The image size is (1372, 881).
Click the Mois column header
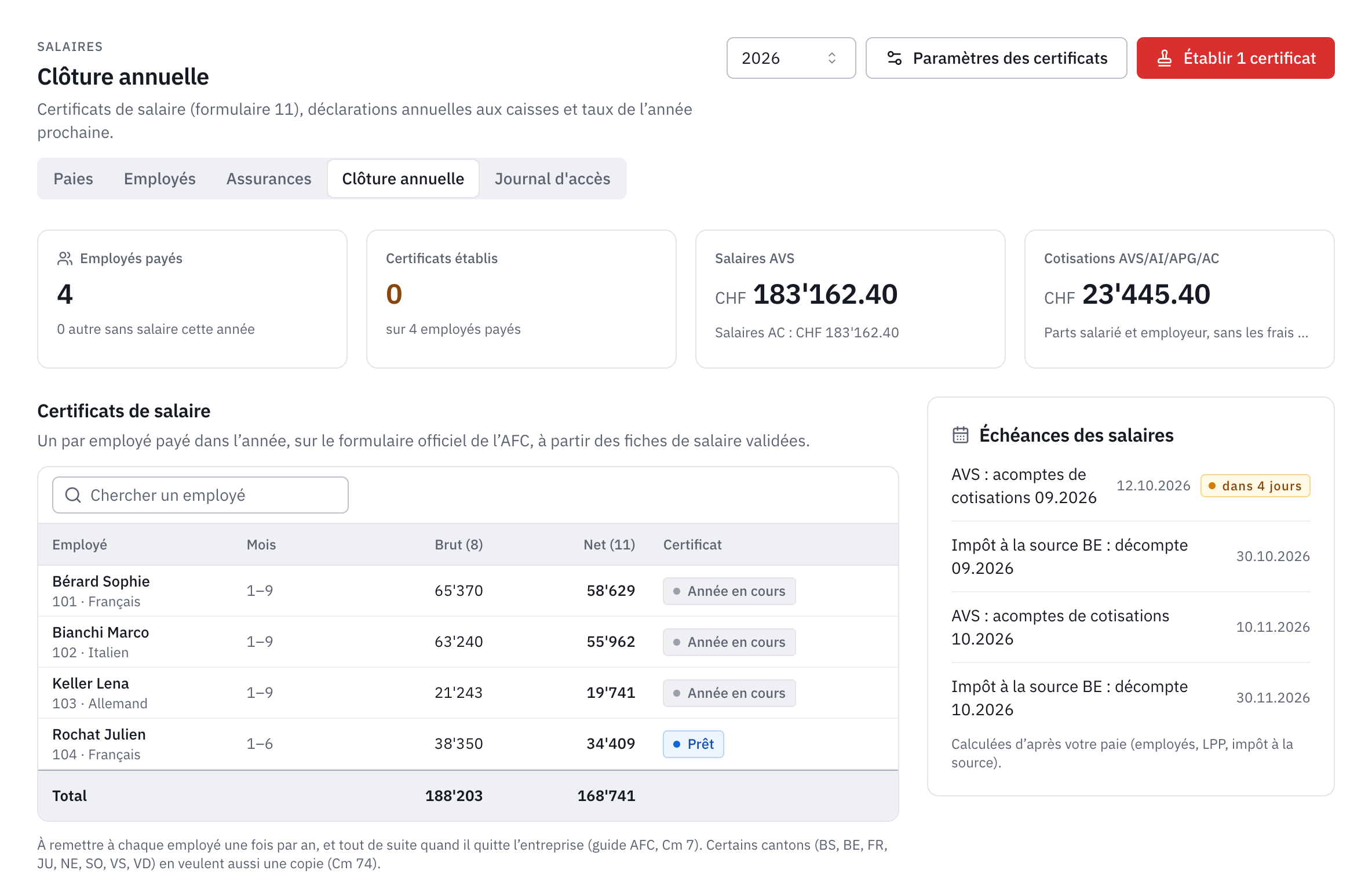(x=261, y=545)
